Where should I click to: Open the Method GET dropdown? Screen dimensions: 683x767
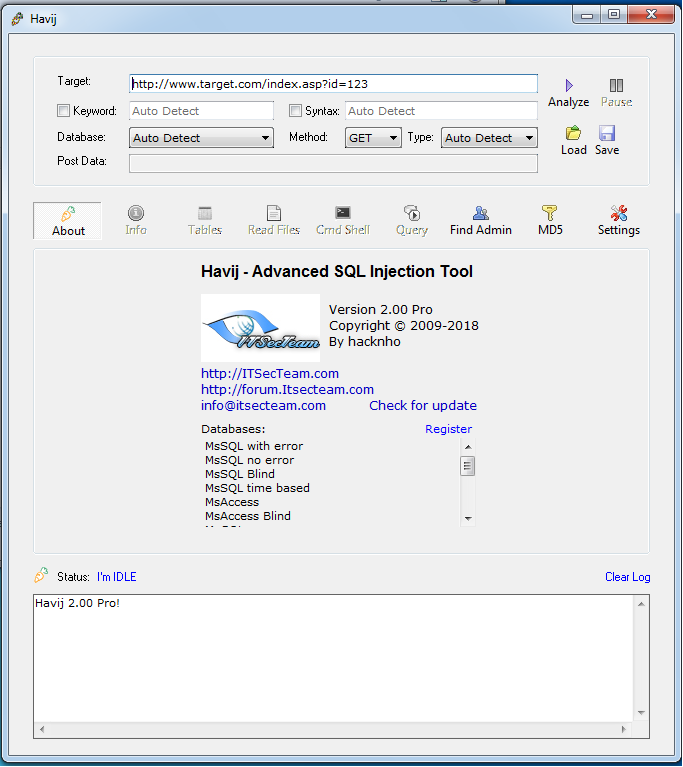click(373, 138)
